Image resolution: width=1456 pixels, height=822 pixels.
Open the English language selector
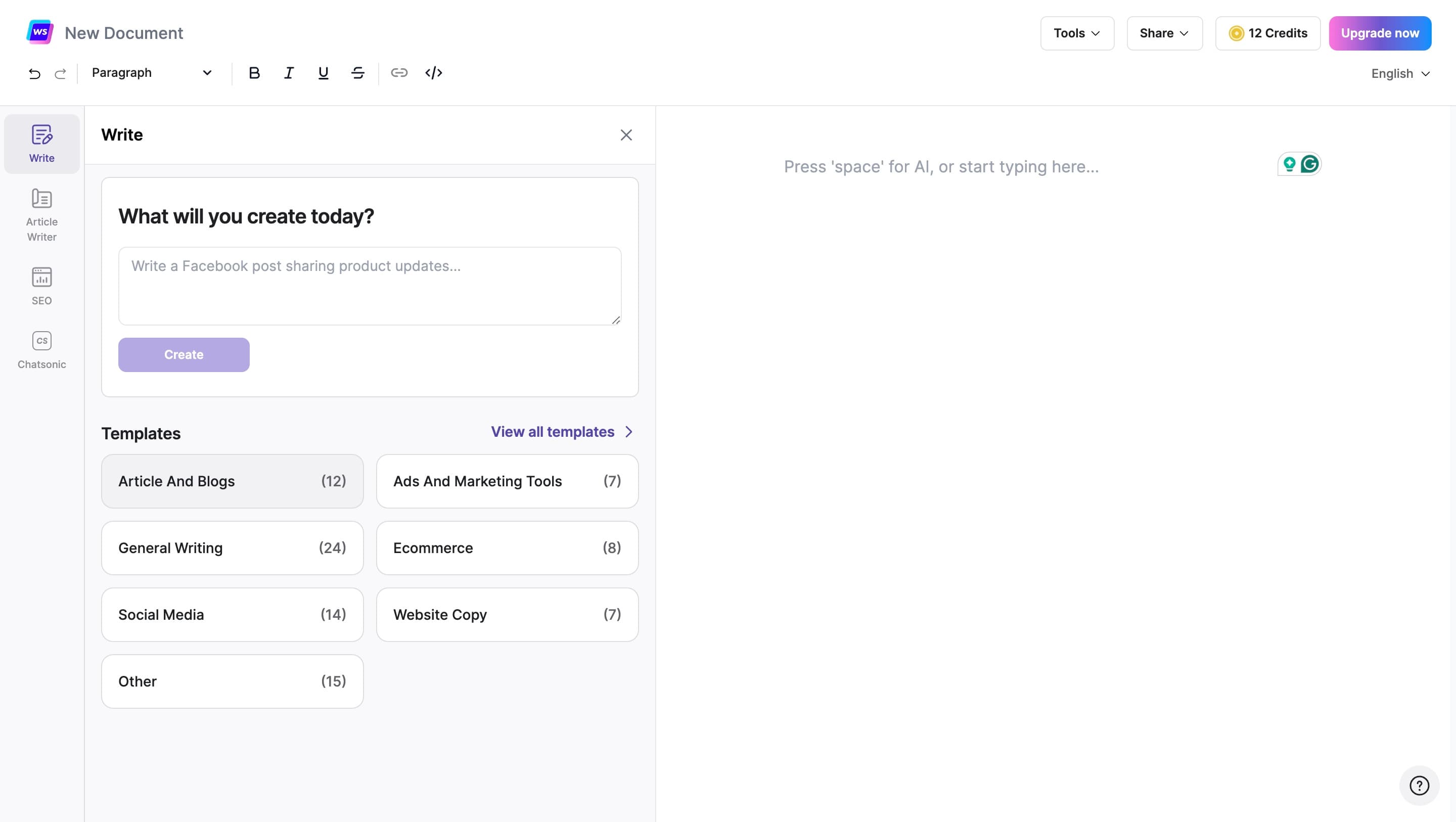1400,73
